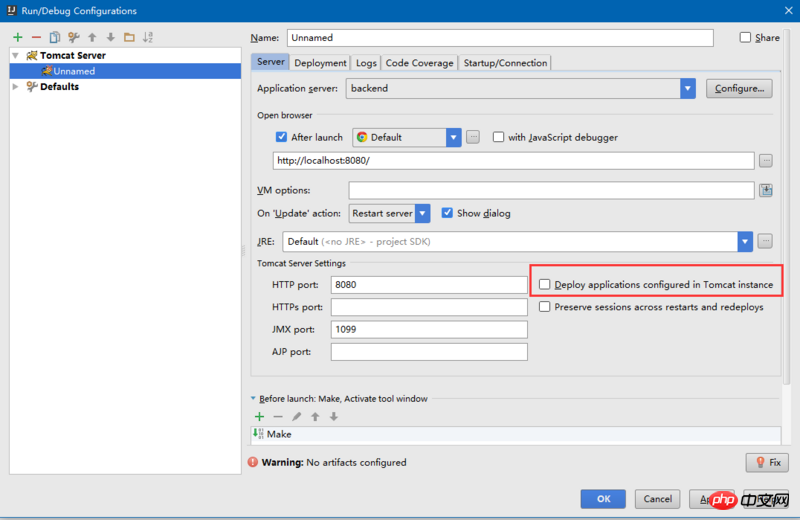Click the JMX port field

429,330
